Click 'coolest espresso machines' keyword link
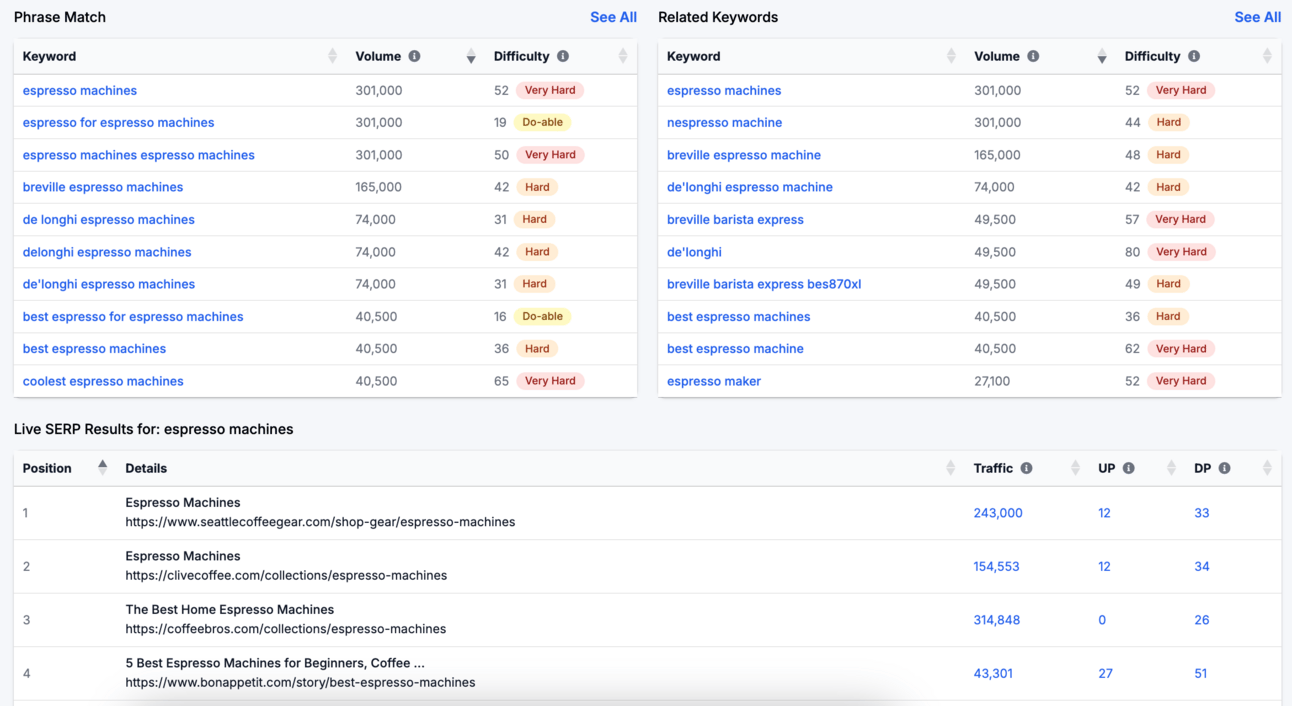The image size is (1292, 706). coord(103,381)
